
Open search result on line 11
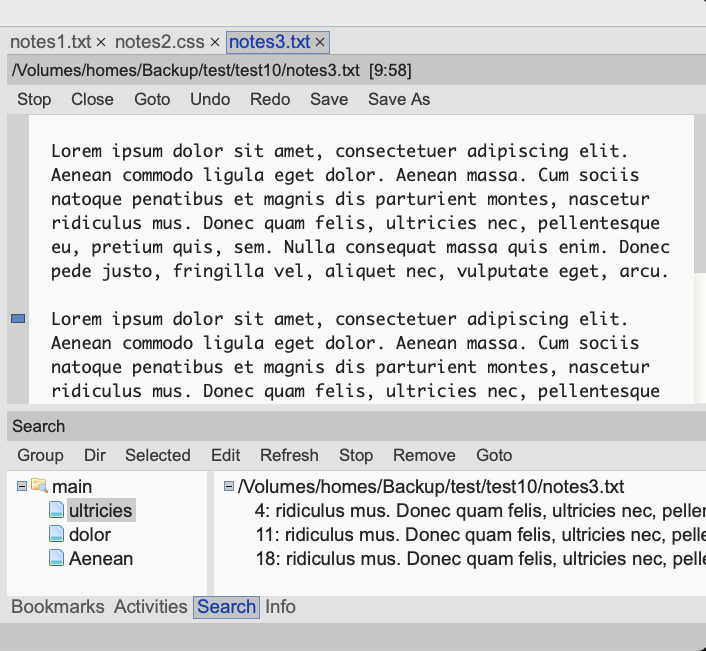click(480, 535)
